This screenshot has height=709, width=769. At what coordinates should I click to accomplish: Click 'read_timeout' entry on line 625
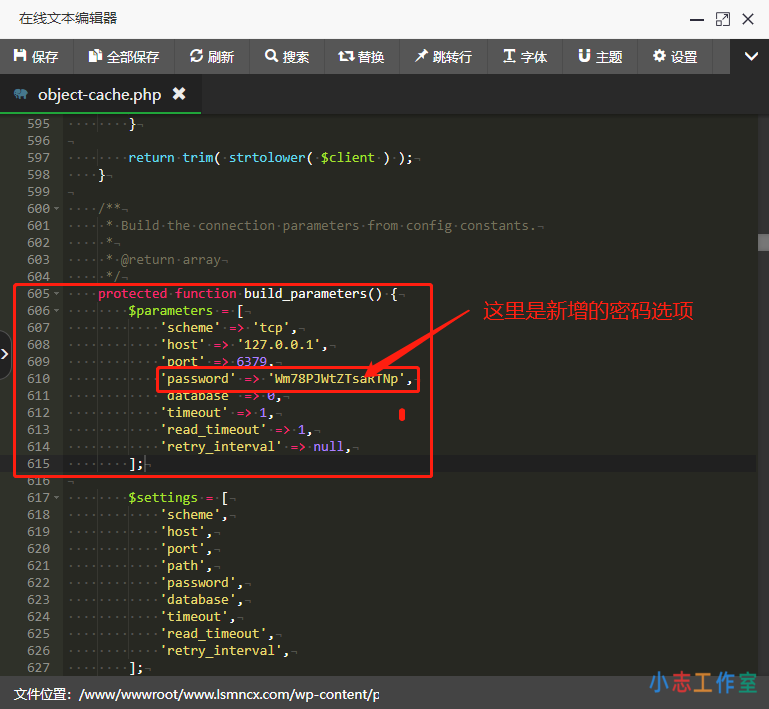[x=213, y=633]
